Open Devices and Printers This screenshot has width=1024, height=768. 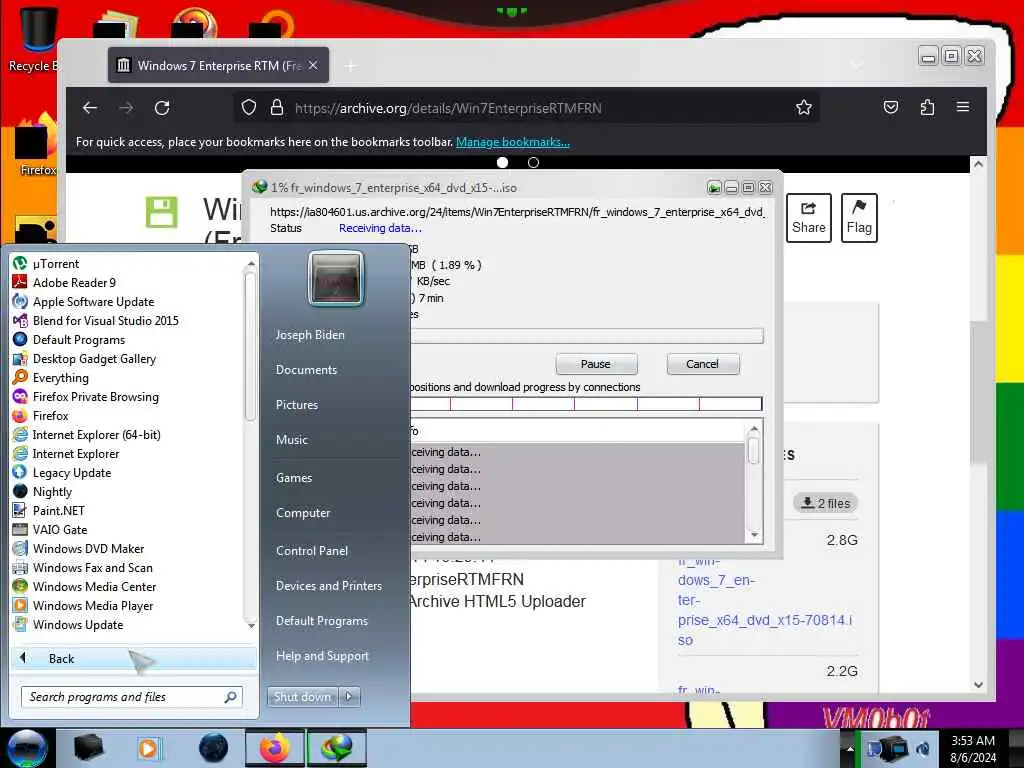tap(328, 586)
